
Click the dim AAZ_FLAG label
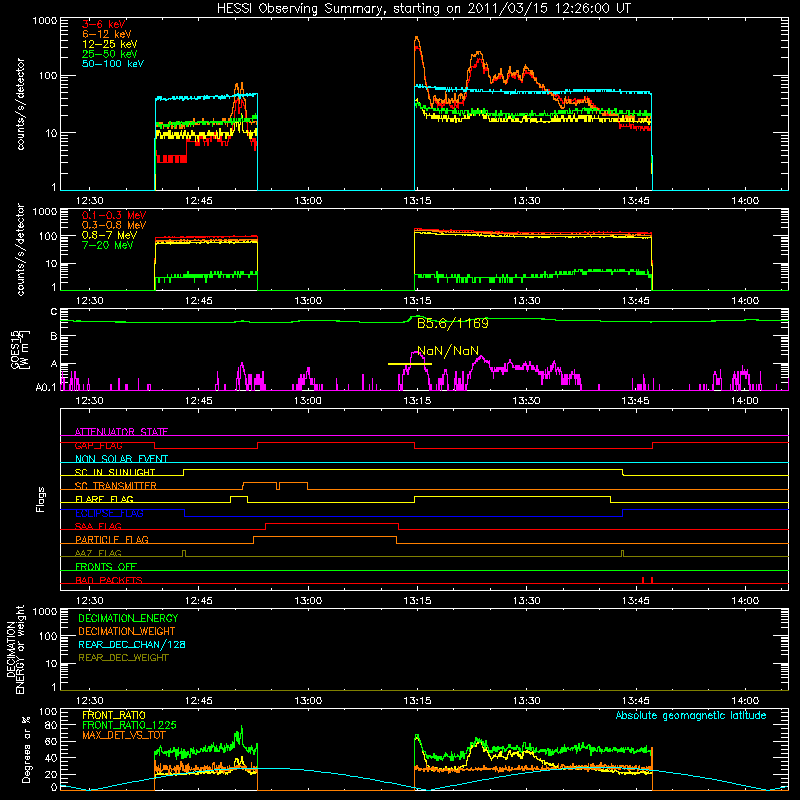pos(98,553)
